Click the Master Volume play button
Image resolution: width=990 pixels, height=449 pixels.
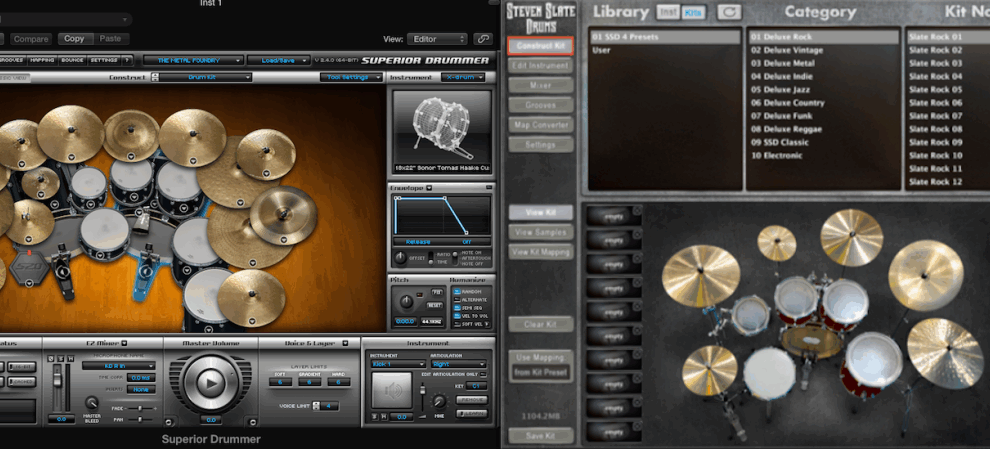click(210, 382)
